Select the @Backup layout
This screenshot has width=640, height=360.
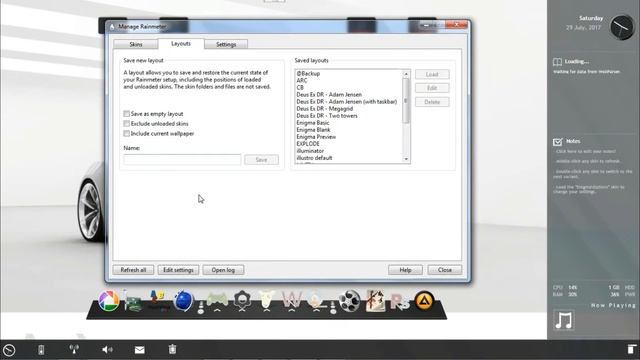pyautogui.click(x=308, y=73)
